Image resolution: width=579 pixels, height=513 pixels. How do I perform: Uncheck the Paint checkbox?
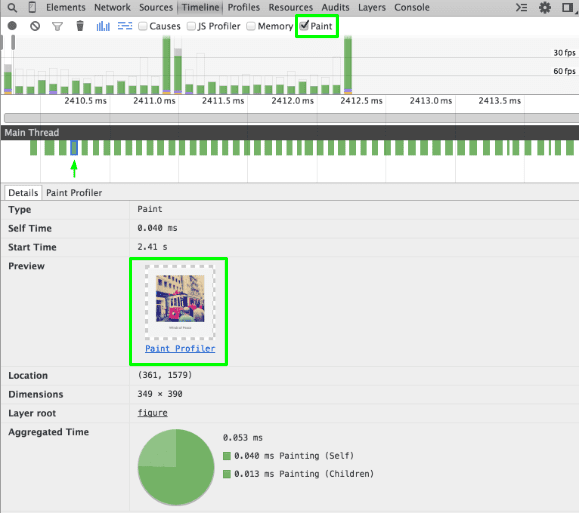pyautogui.click(x=304, y=26)
